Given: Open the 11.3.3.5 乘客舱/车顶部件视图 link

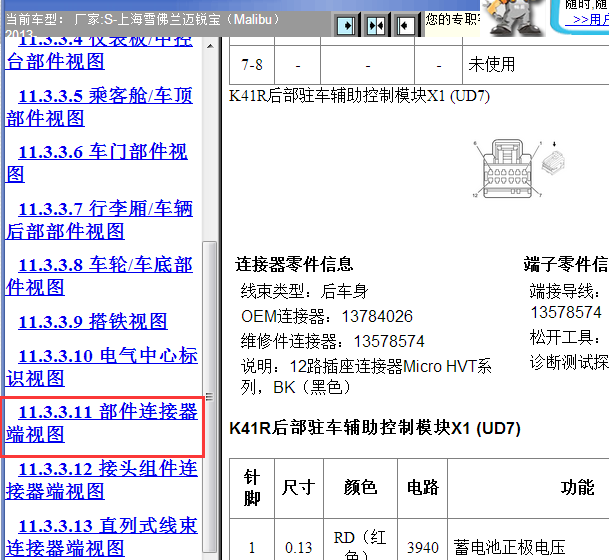Looking at the screenshot, I should pos(99,107).
